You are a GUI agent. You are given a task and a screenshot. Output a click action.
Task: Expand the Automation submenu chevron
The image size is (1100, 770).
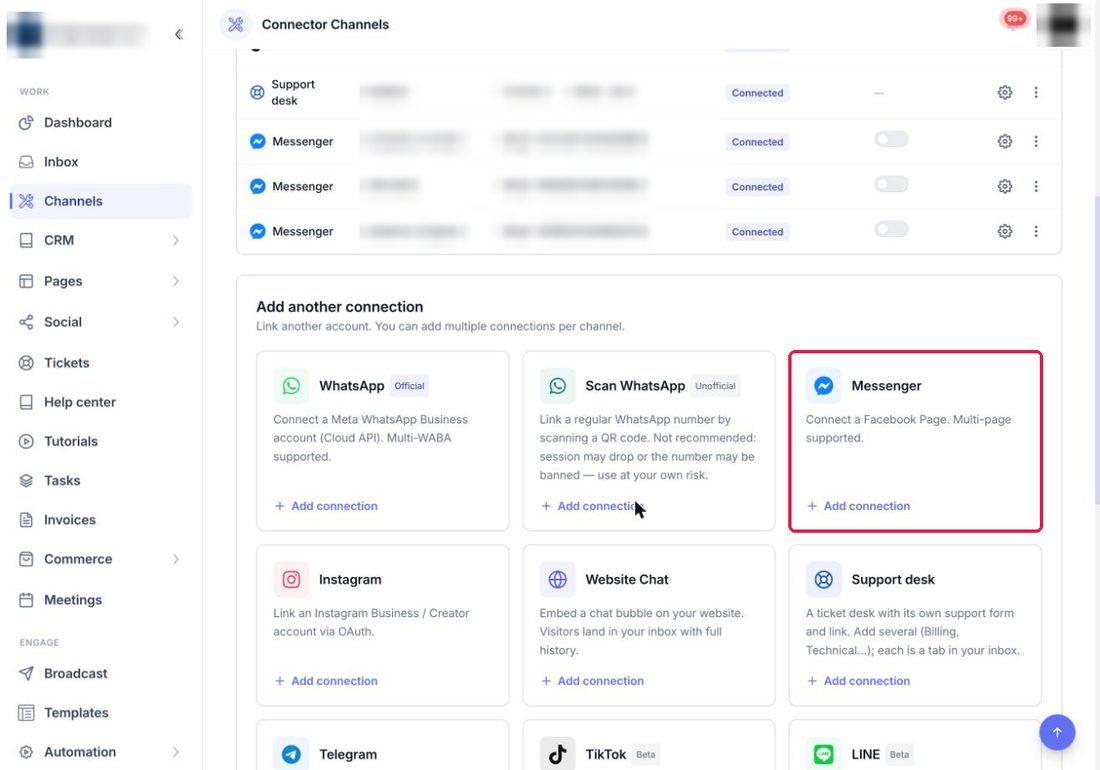tap(175, 752)
